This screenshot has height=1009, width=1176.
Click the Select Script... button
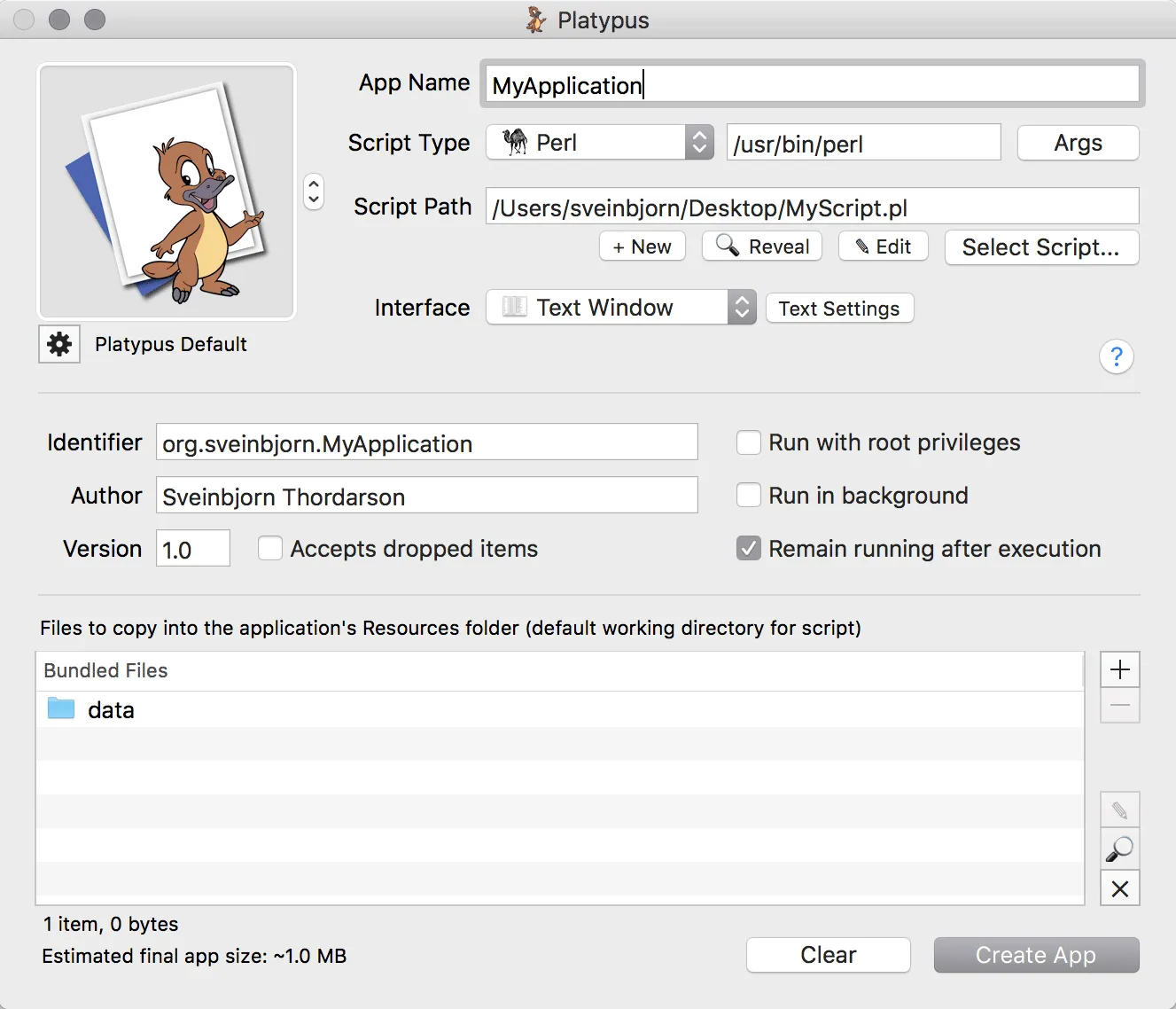(x=1041, y=247)
